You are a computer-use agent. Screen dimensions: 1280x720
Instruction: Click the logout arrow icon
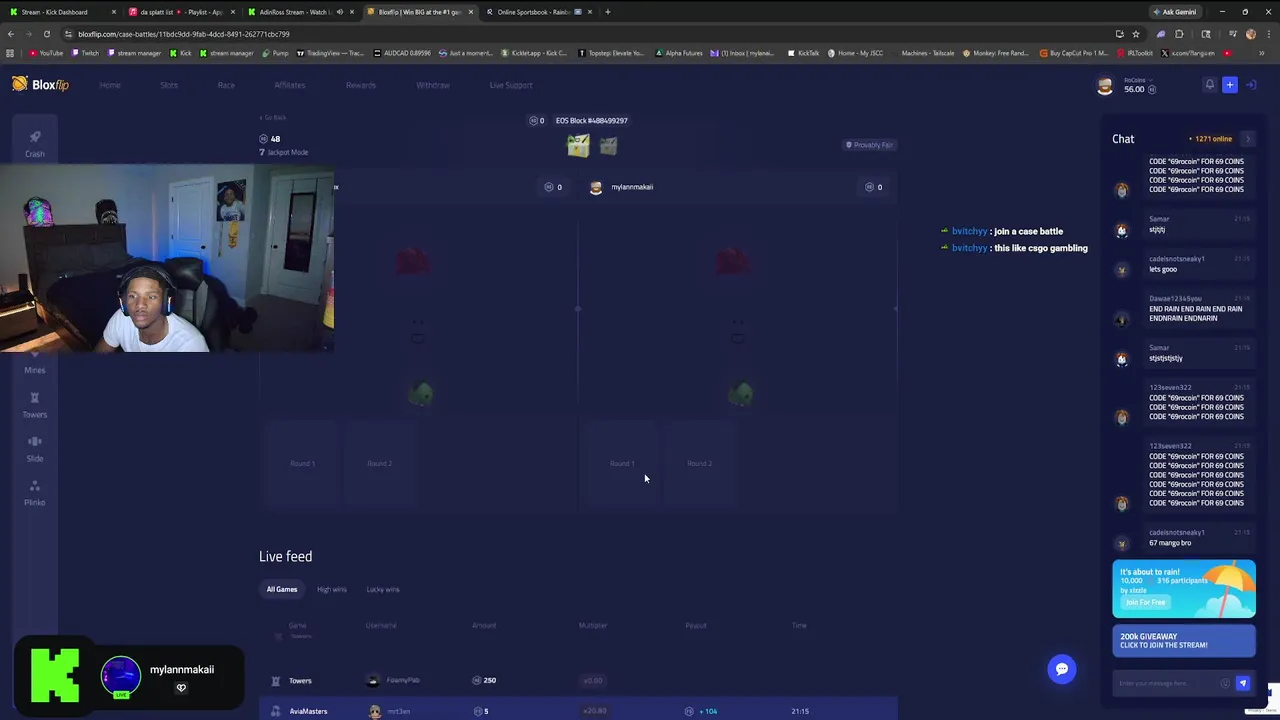coord(1251,85)
